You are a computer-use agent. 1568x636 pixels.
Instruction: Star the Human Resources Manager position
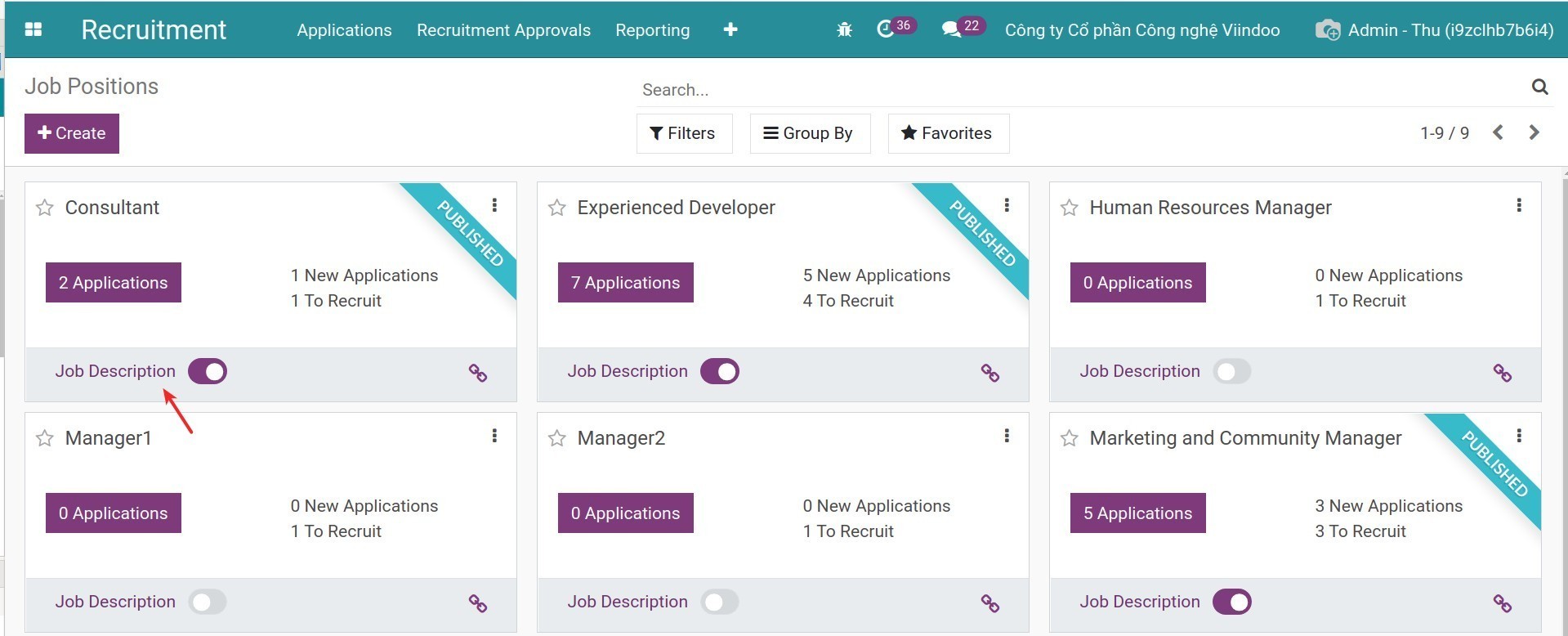point(1069,208)
